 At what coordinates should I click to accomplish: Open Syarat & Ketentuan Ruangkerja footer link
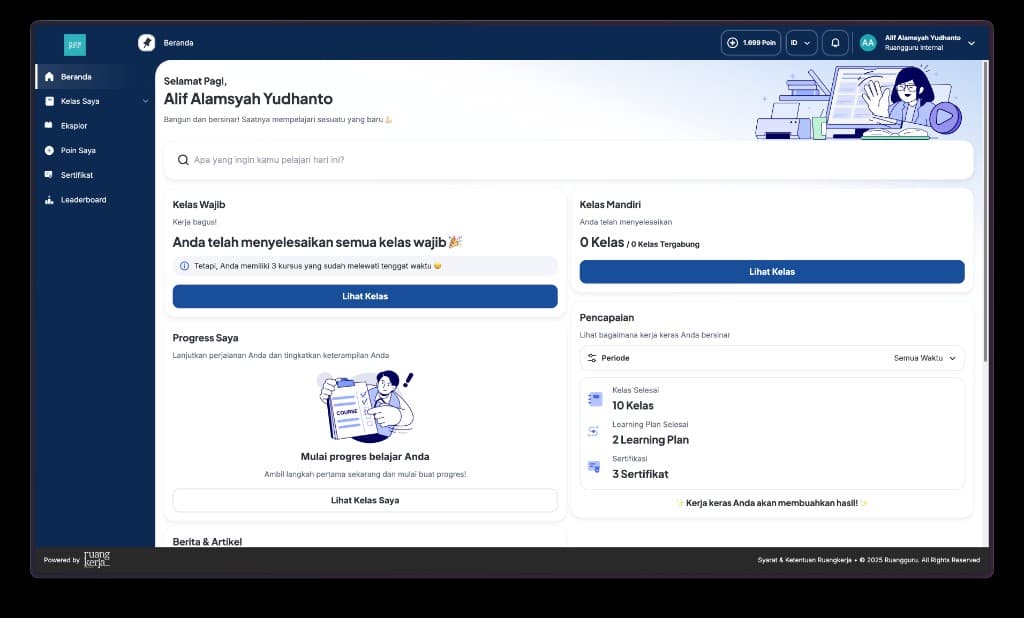point(805,560)
